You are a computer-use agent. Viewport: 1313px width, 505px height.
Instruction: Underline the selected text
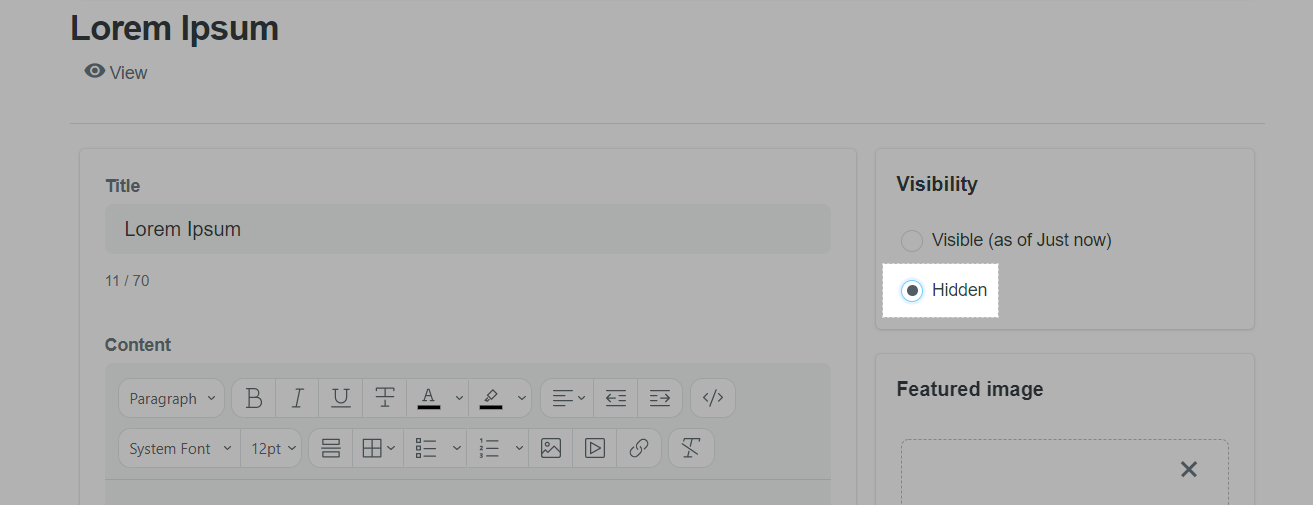point(341,398)
